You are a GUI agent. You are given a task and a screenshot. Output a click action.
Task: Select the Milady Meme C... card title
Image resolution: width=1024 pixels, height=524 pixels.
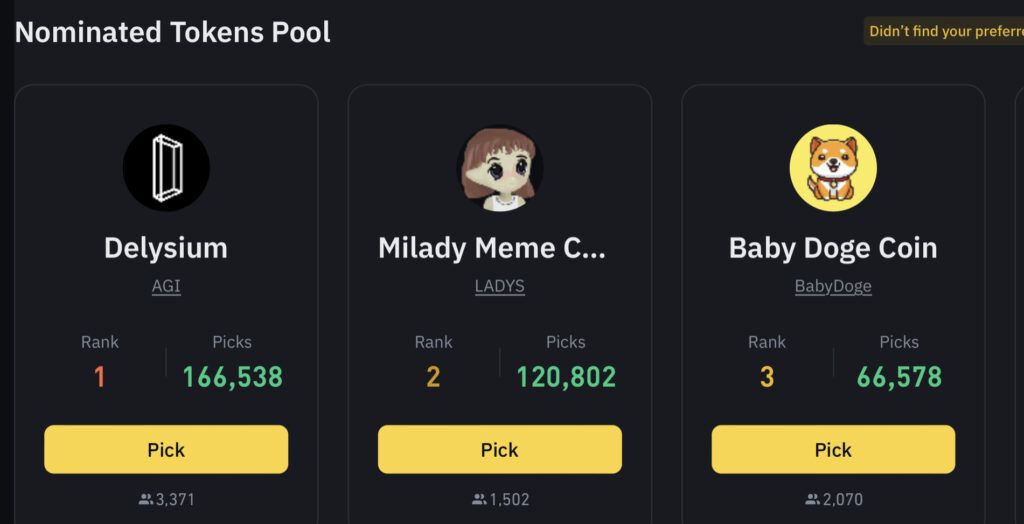coord(492,248)
